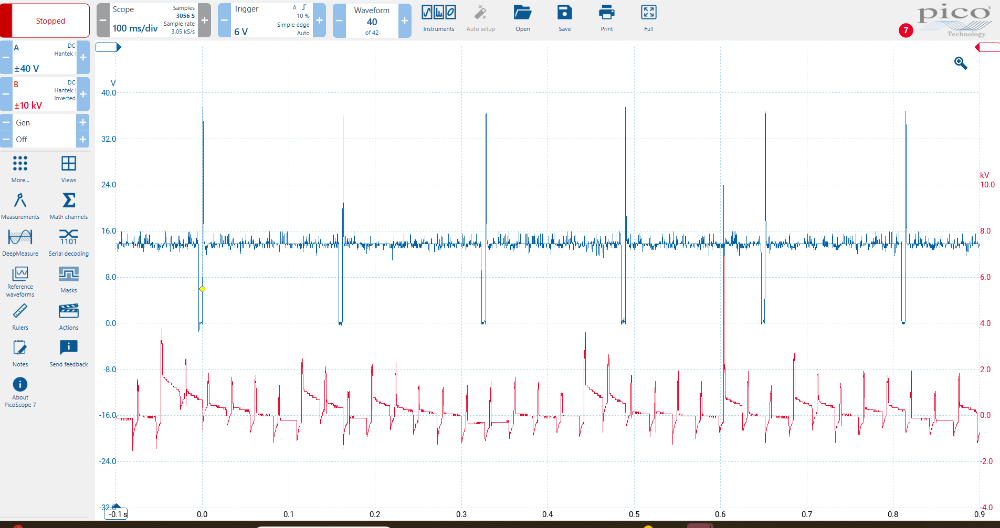Open the Masks tool
Screen dimensions: 1000x528
pyautogui.click(x=69, y=277)
